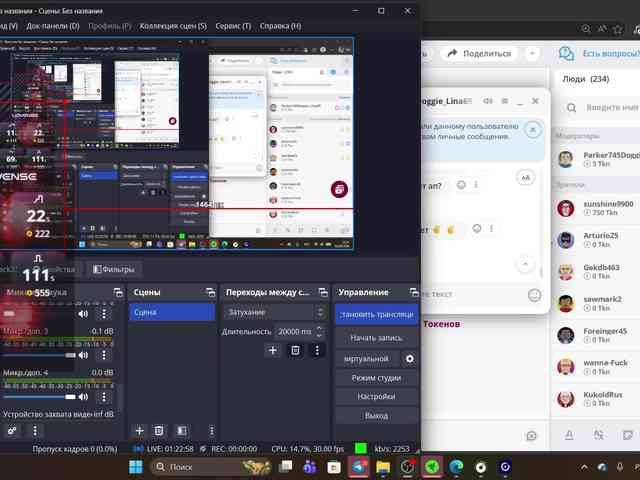The height and width of the screenshot is (480, 640).
Task: Open transition properties three dots
Action: pyautogui.click(x=317, y=350)
